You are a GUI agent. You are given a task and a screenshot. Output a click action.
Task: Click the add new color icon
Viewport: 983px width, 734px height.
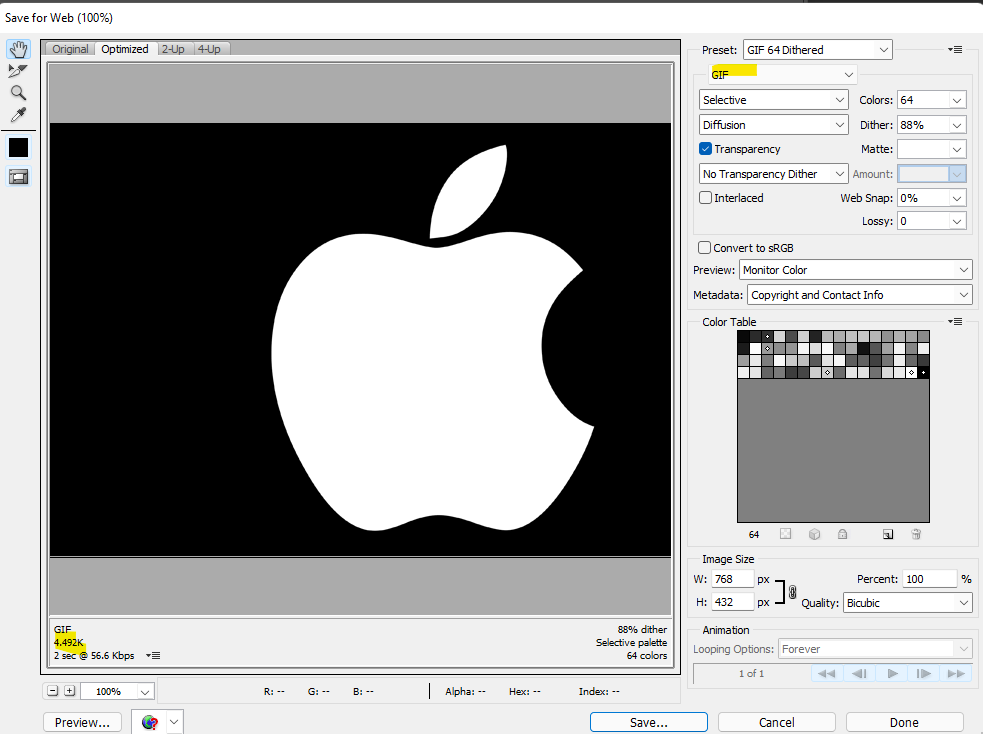click(x=888, y=534)
